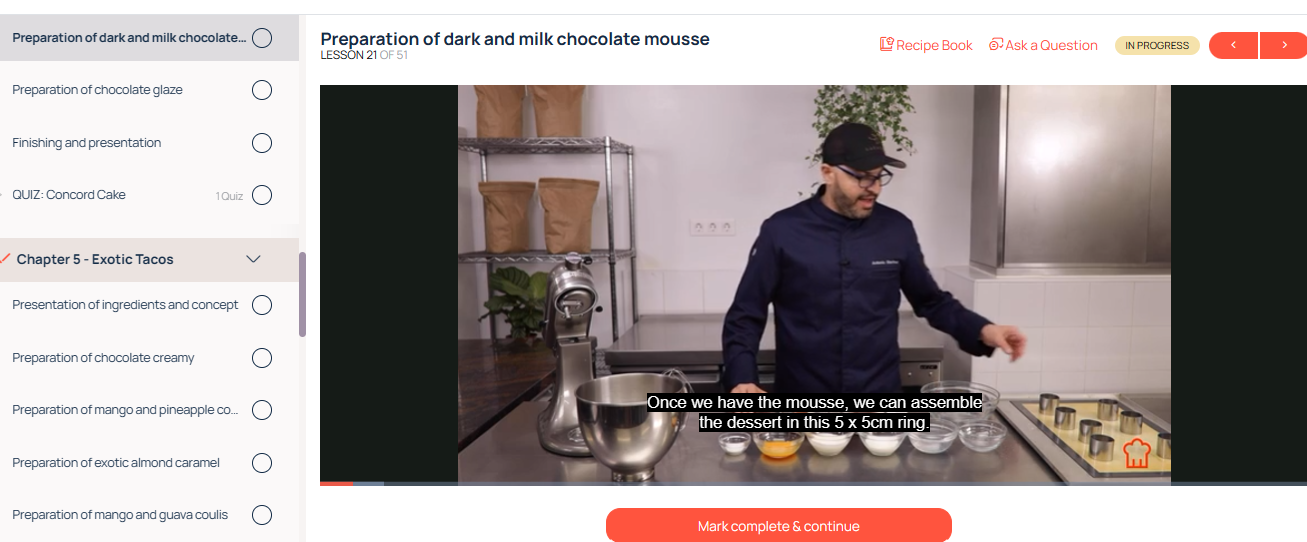The width and height of the screenshot is (1307, 542).
Task: Toggle completion circle for Finishing and presentation
Action: 262,143
